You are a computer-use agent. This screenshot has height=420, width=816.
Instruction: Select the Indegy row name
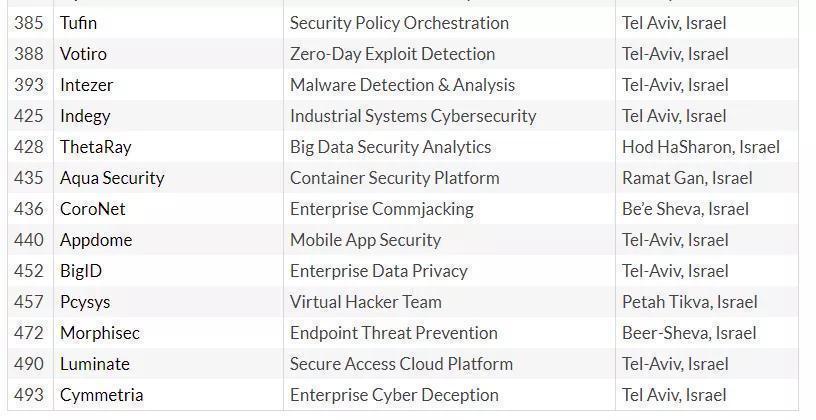tap(85, 116)
